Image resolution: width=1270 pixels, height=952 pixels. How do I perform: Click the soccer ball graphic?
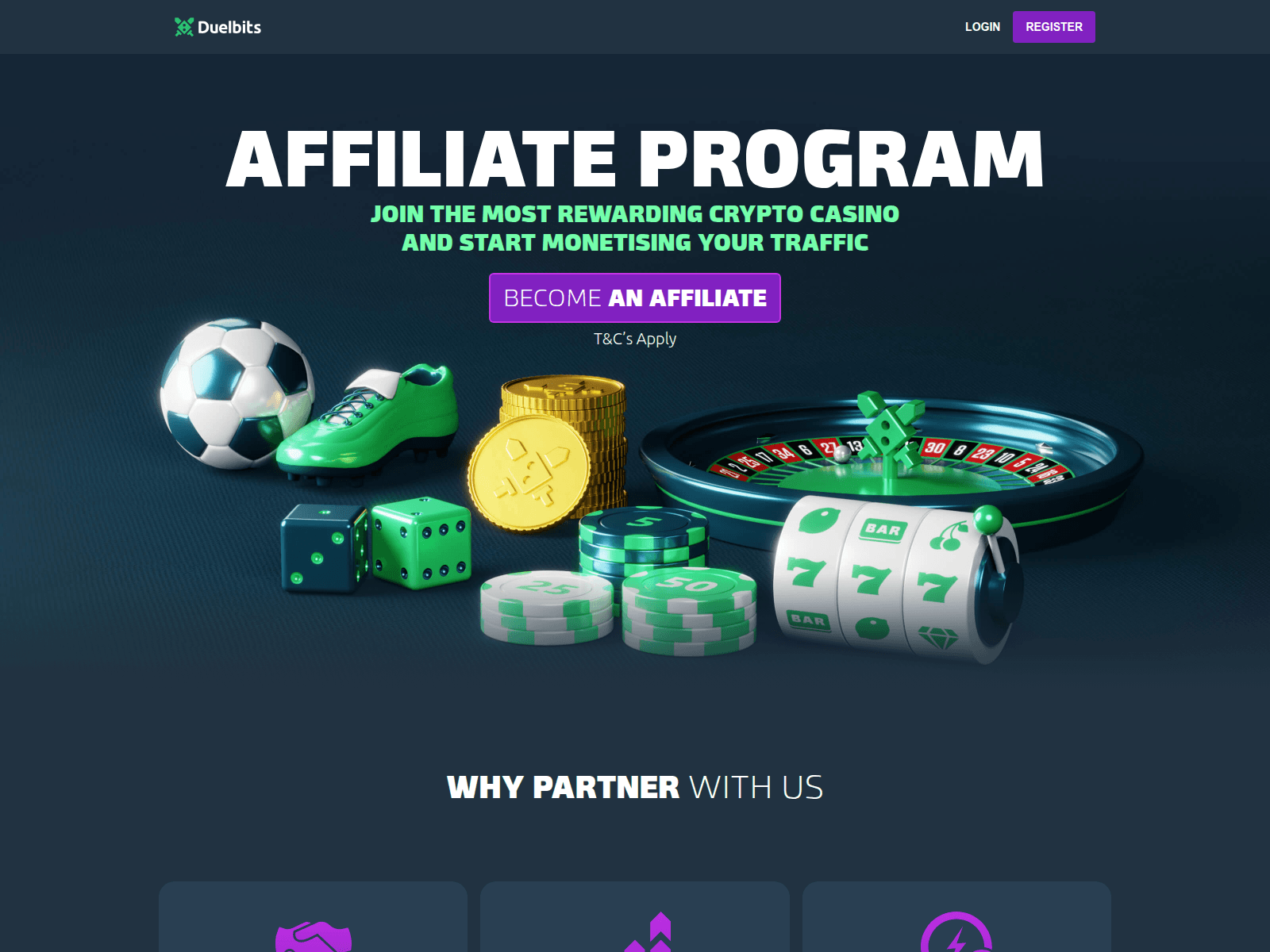237,393
